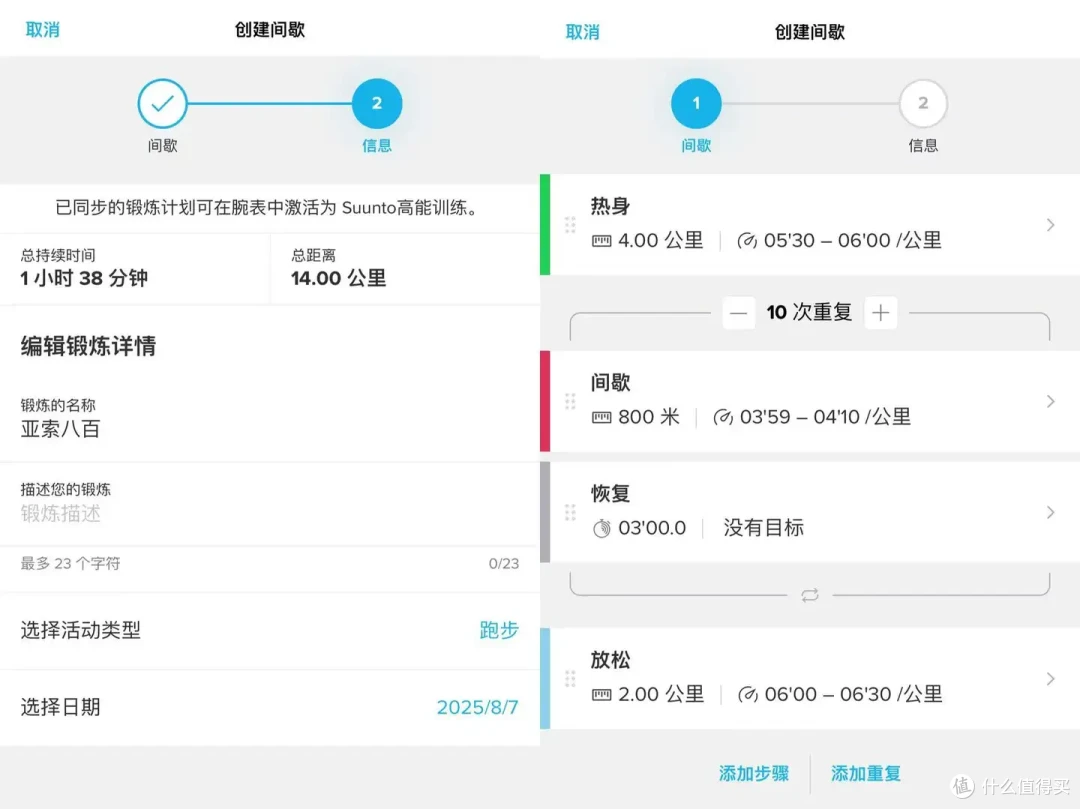Click pace gauge icon in 放松 row
Image resolution: width=1080 pixels, height=809 pixels.
tap(748, 695)
